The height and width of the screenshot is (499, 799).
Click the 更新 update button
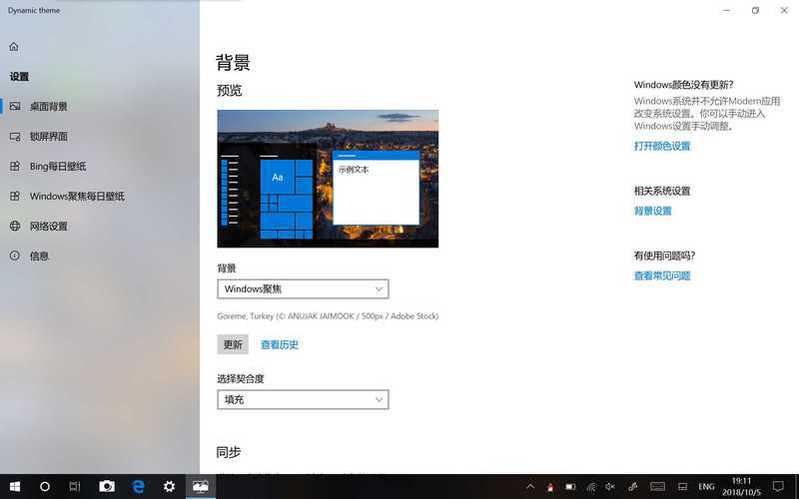click(x=232, y=344)
